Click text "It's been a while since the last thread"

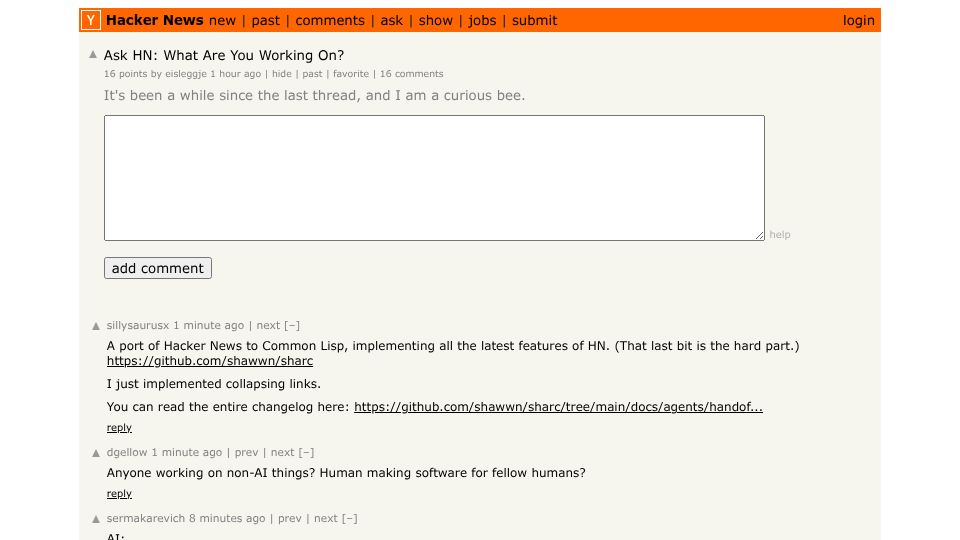point(232,96)
